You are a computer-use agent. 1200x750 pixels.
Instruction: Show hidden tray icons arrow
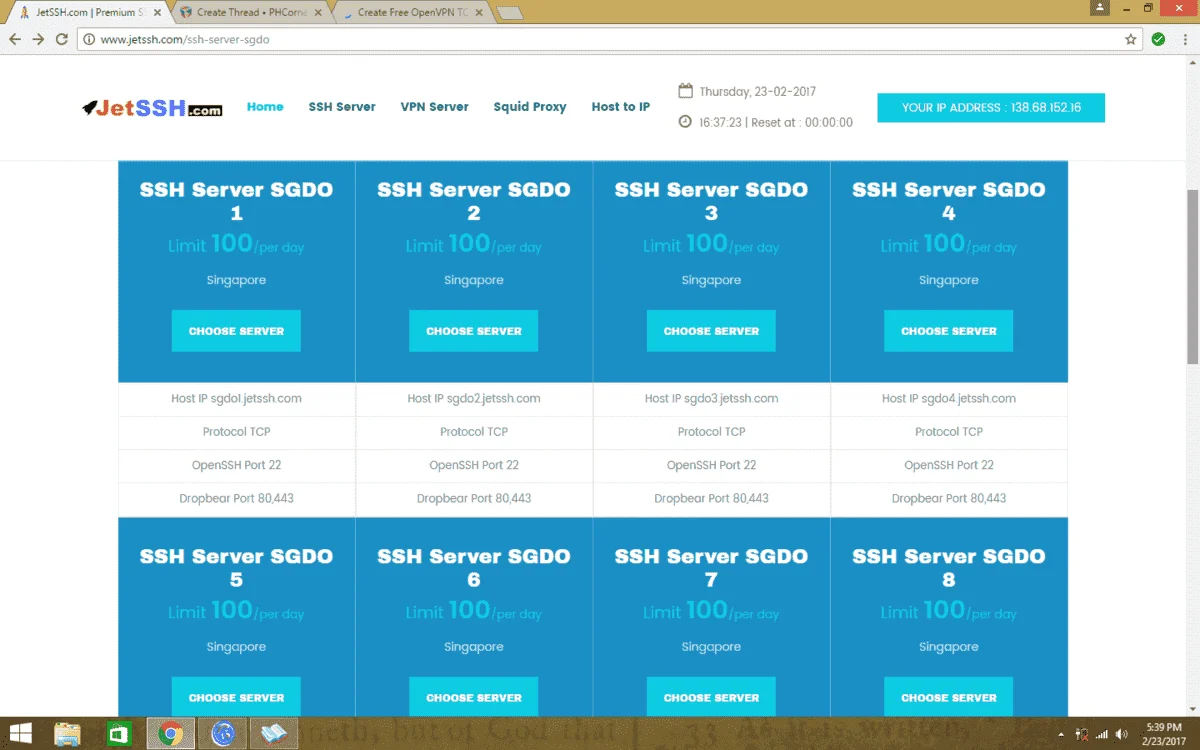point(1061,734)
